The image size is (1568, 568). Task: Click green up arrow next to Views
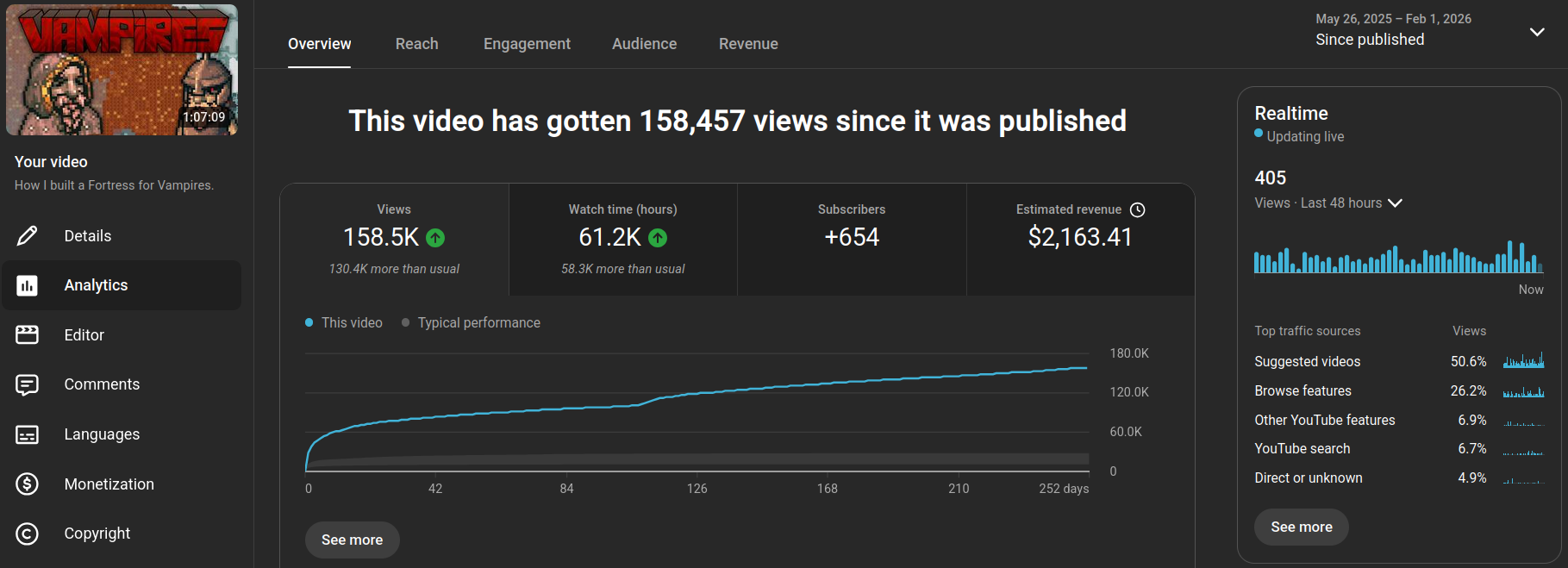[435, 238]
